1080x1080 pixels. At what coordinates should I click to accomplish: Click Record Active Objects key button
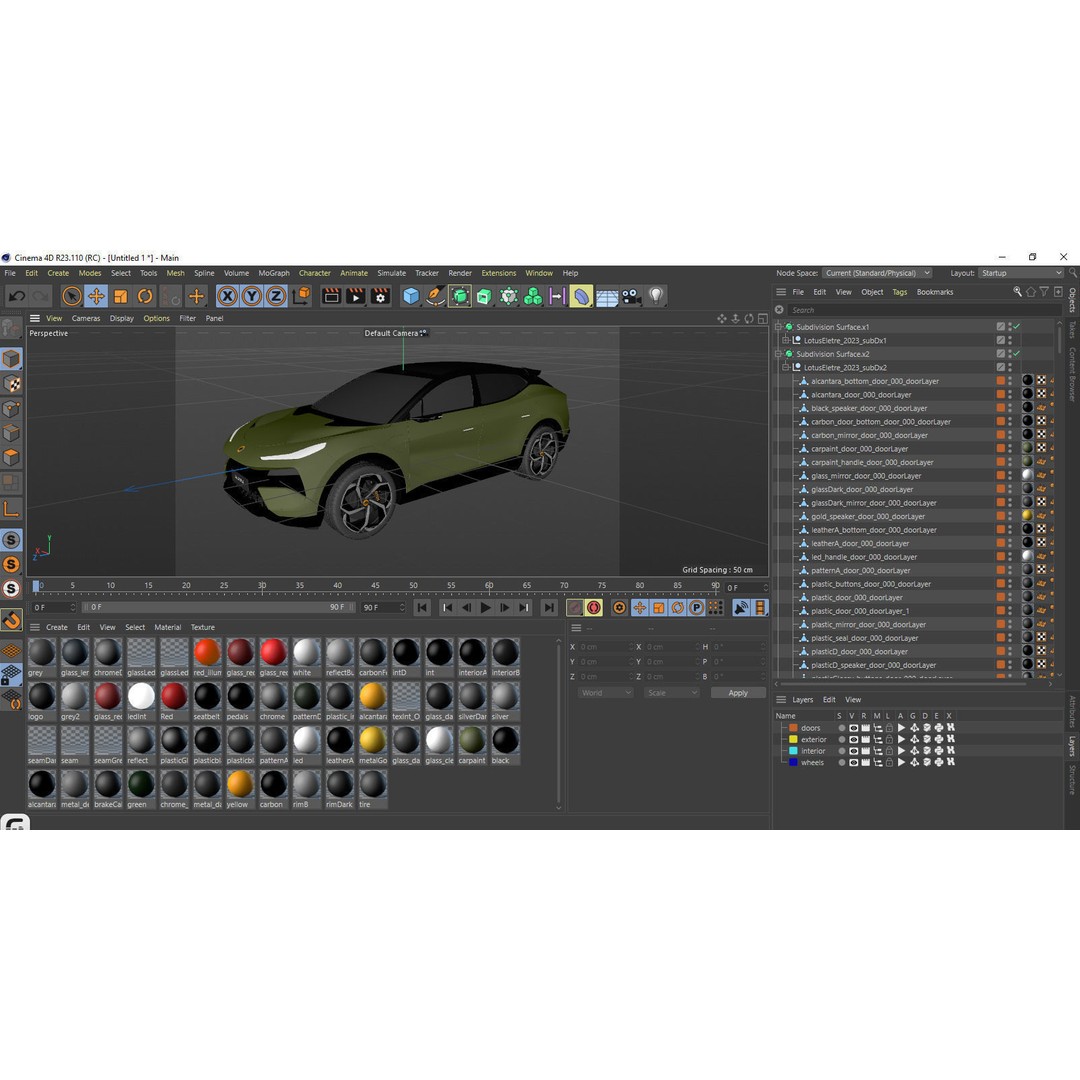[x=575, y=608]
